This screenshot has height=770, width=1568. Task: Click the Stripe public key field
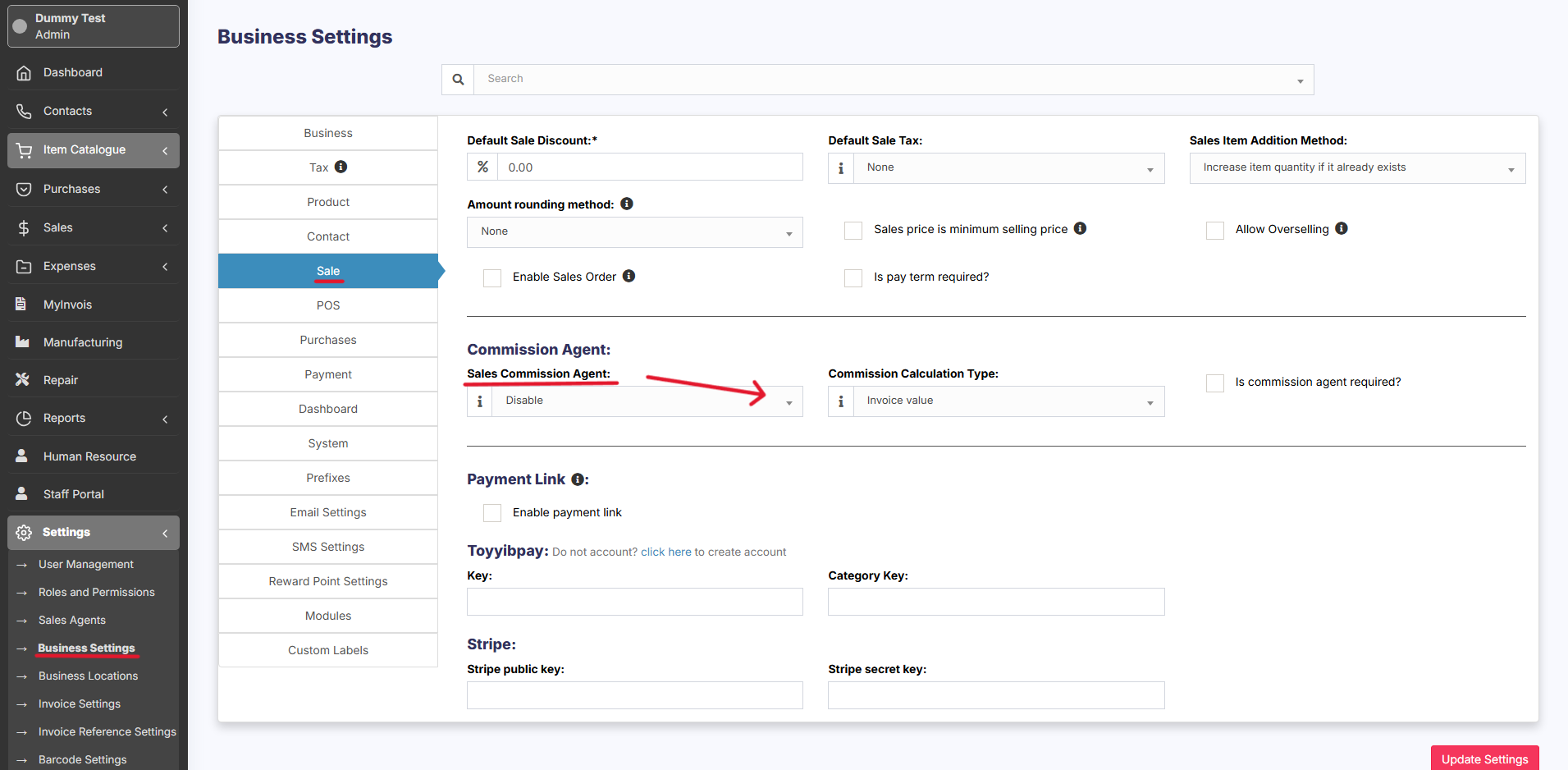click(x=634, y=695)
